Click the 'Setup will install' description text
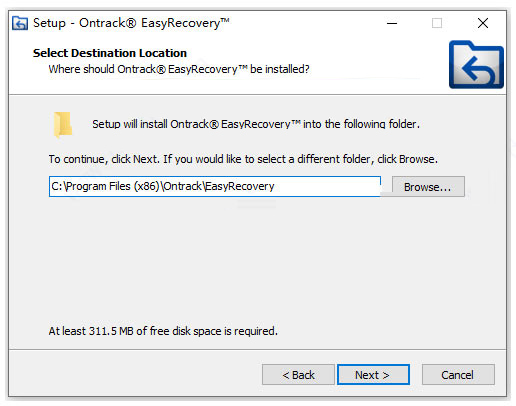The width and height of the screenshot is (516, 406). (x=256, y=124)
